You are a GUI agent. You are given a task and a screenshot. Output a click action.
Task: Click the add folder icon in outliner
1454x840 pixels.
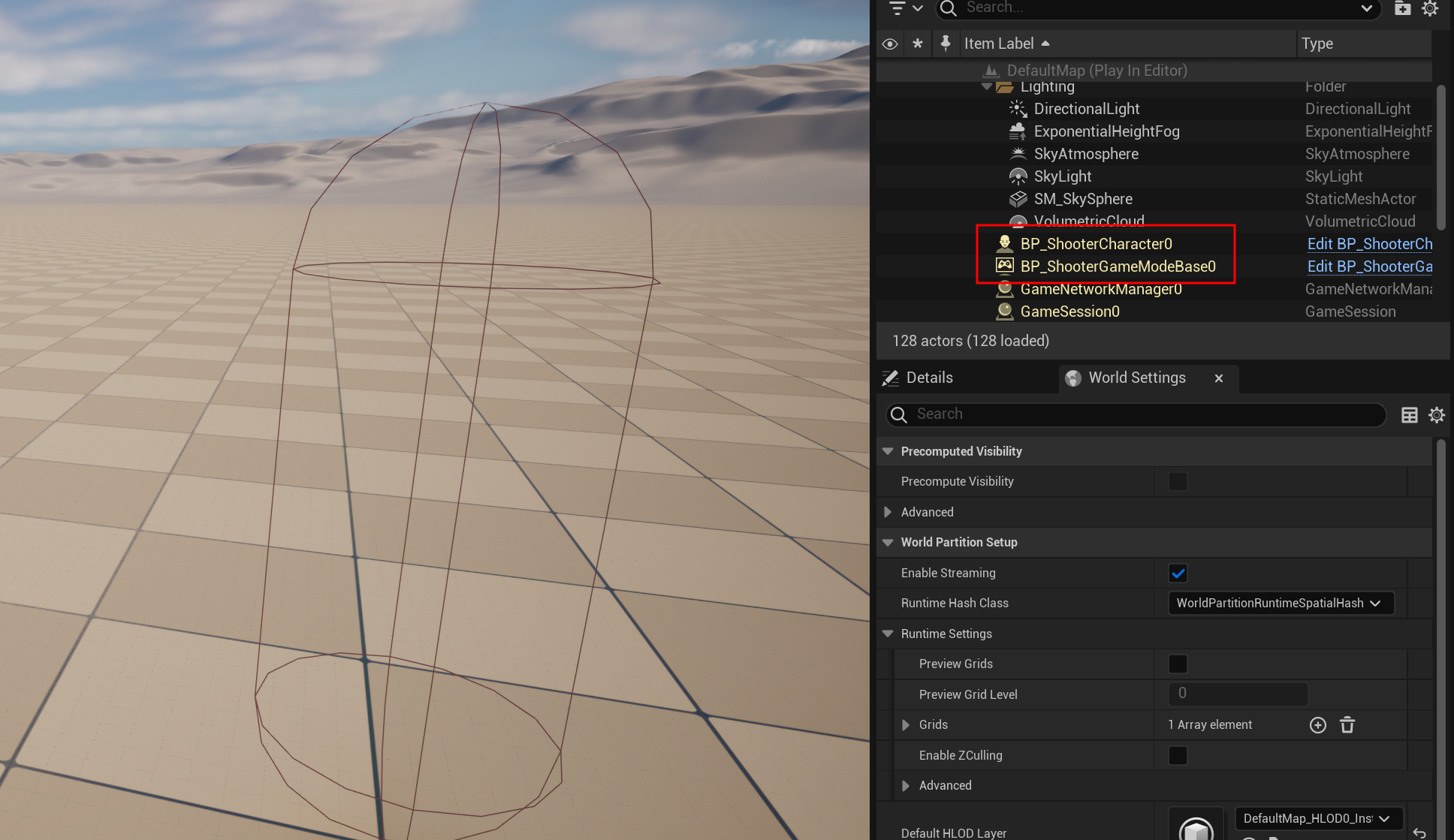[1402, 8]
